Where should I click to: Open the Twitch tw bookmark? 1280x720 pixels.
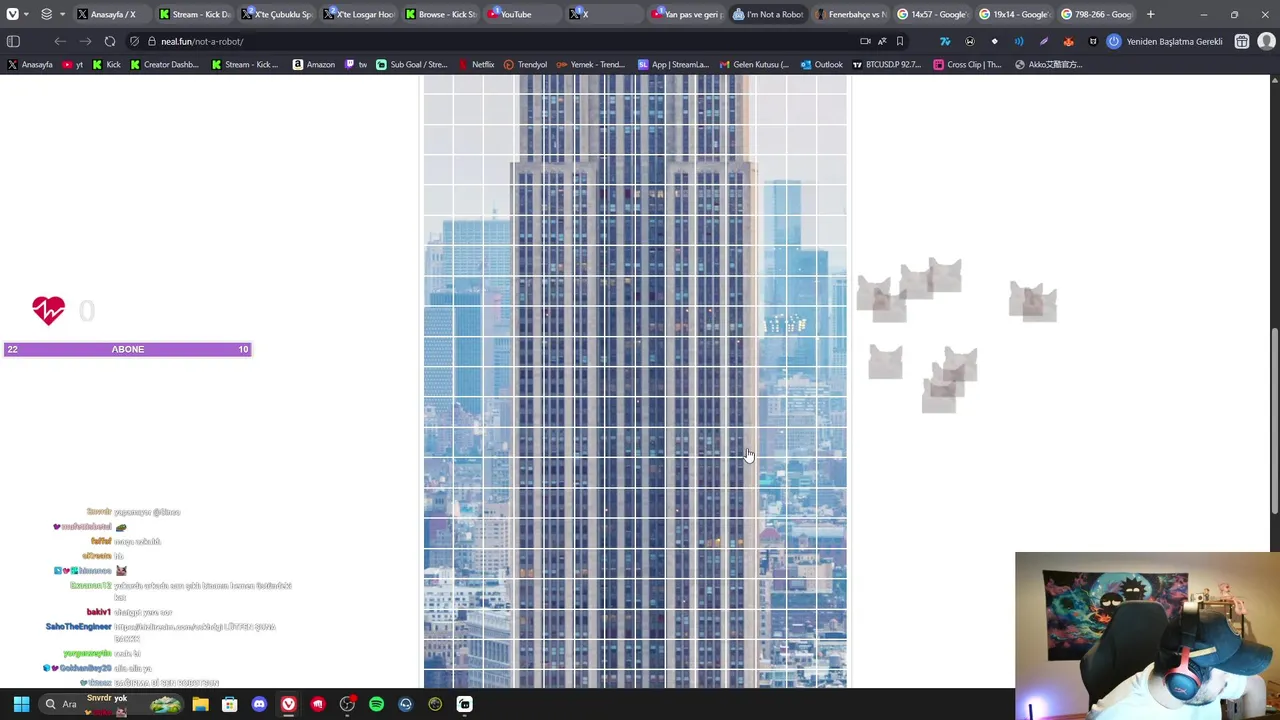(356, 64)
